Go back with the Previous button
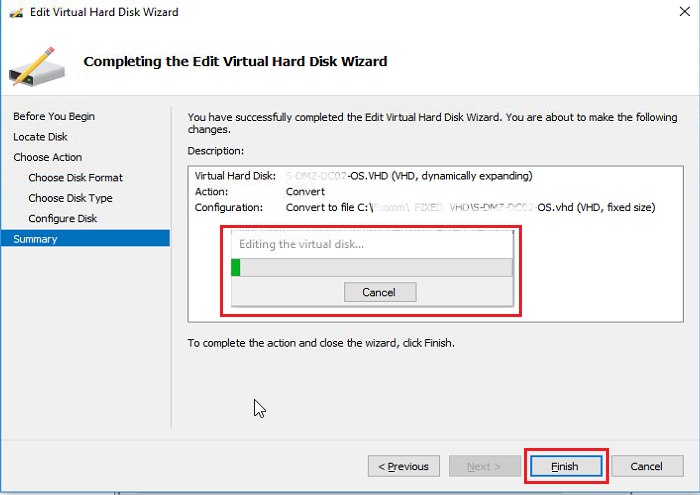This screenshot has height=495, width=700. [404, 466]
